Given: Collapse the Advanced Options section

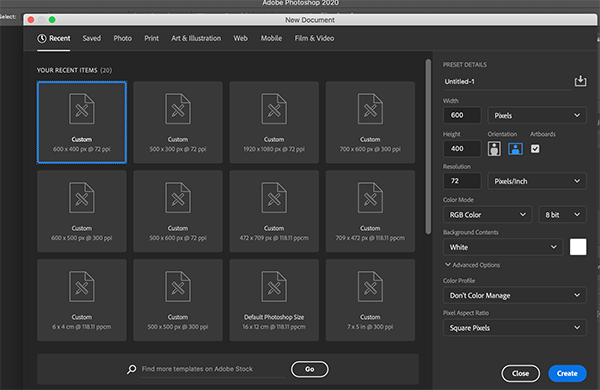Looking at the screenshot, I should point(472,265).
